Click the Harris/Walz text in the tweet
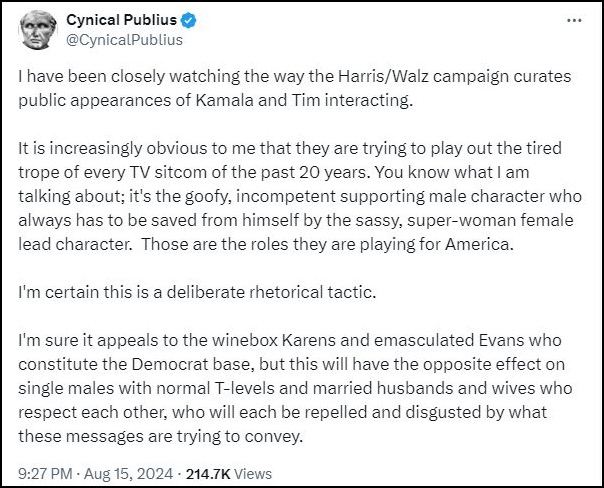604x488 pixels. click(x=383, y=76)
